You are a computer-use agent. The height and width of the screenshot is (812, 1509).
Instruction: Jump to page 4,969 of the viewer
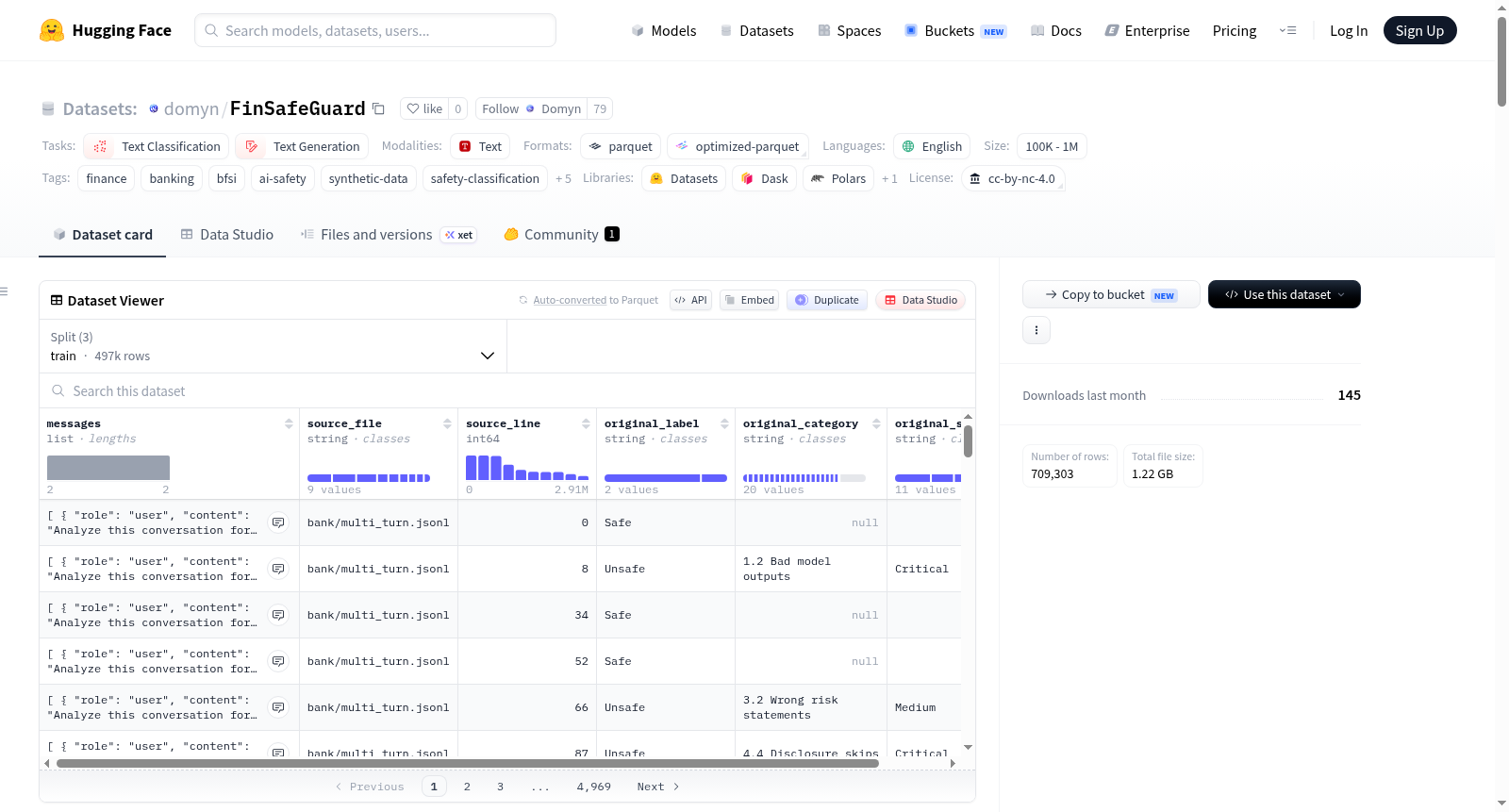click(594, 787)
